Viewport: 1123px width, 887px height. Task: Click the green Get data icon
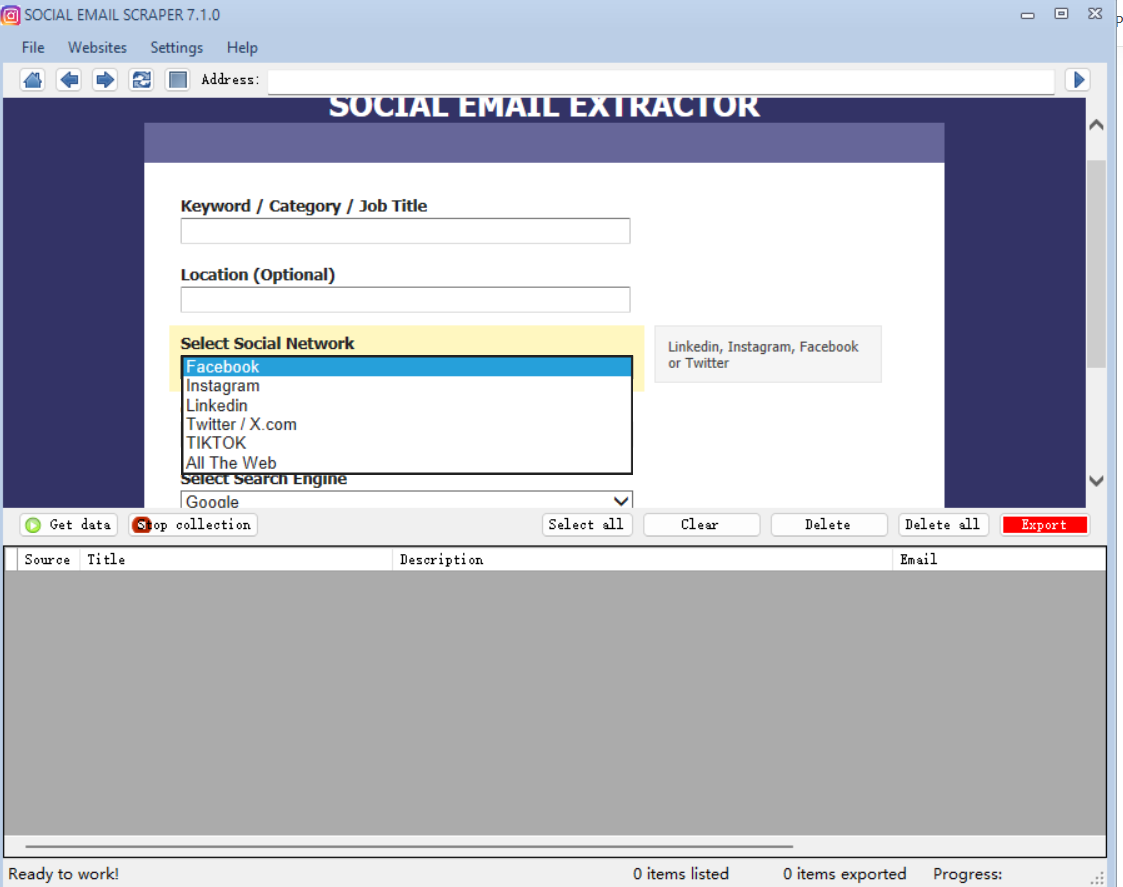(x=34, y=525)
